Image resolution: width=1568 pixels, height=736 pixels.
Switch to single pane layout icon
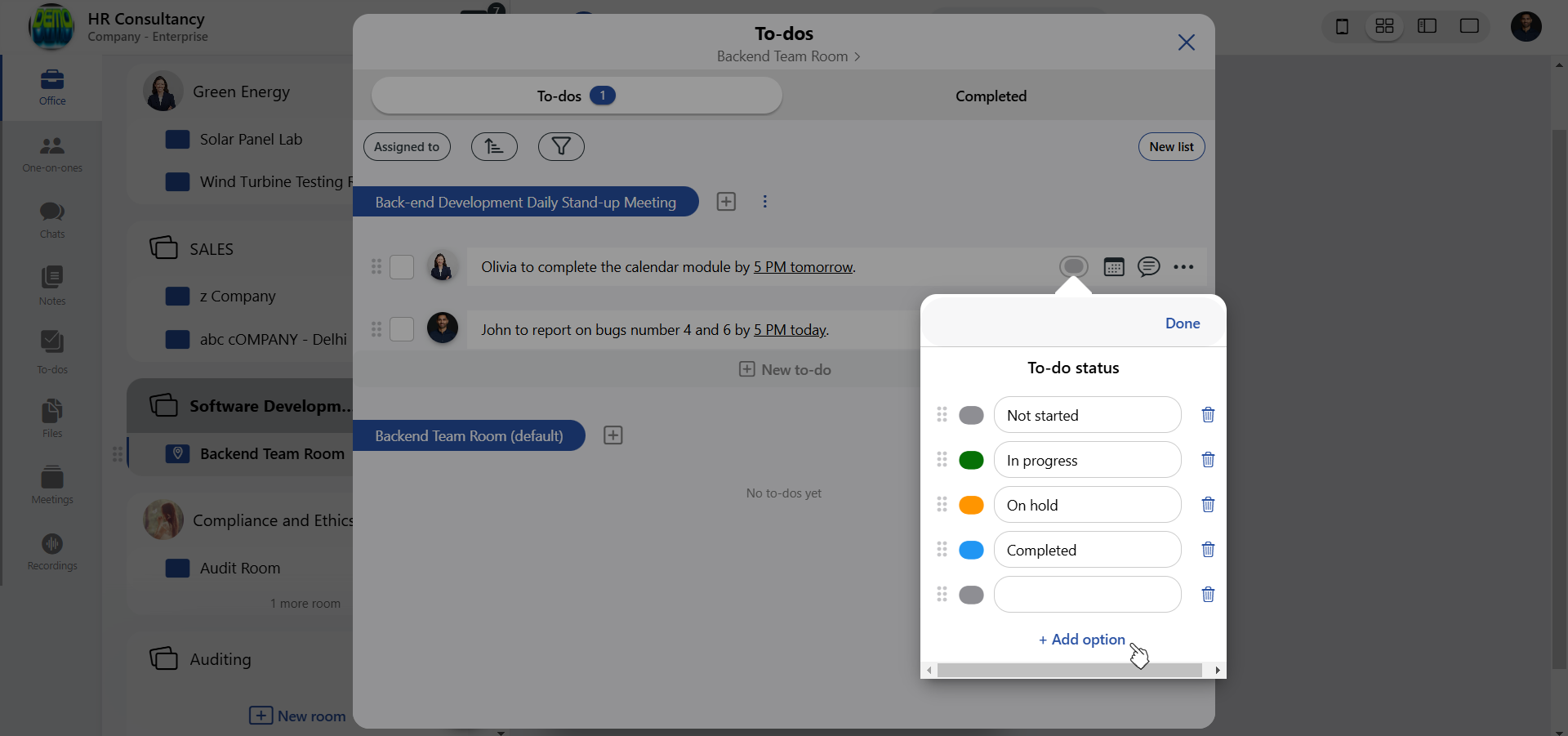pos(1469,26)
